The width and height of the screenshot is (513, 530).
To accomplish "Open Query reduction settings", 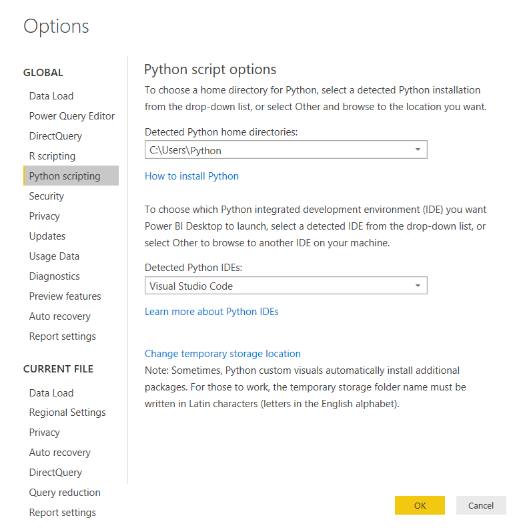I will click(65, 492).
